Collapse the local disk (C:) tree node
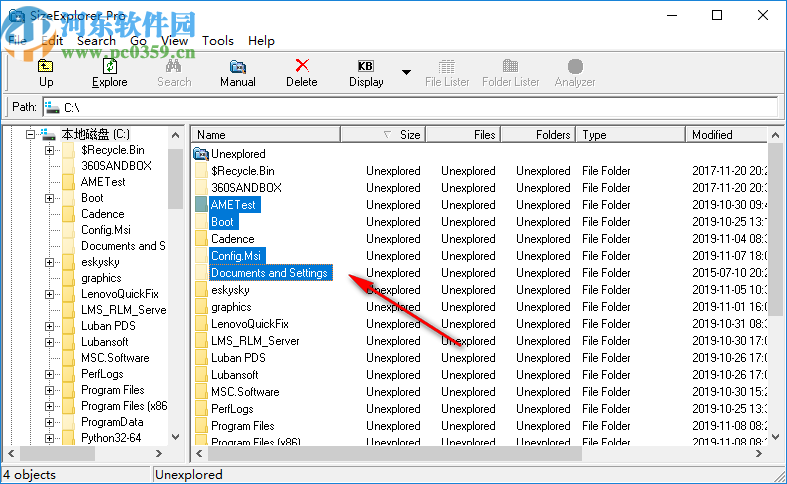The image size is (787, 484). pyautogui.click(x=31, y=135)
